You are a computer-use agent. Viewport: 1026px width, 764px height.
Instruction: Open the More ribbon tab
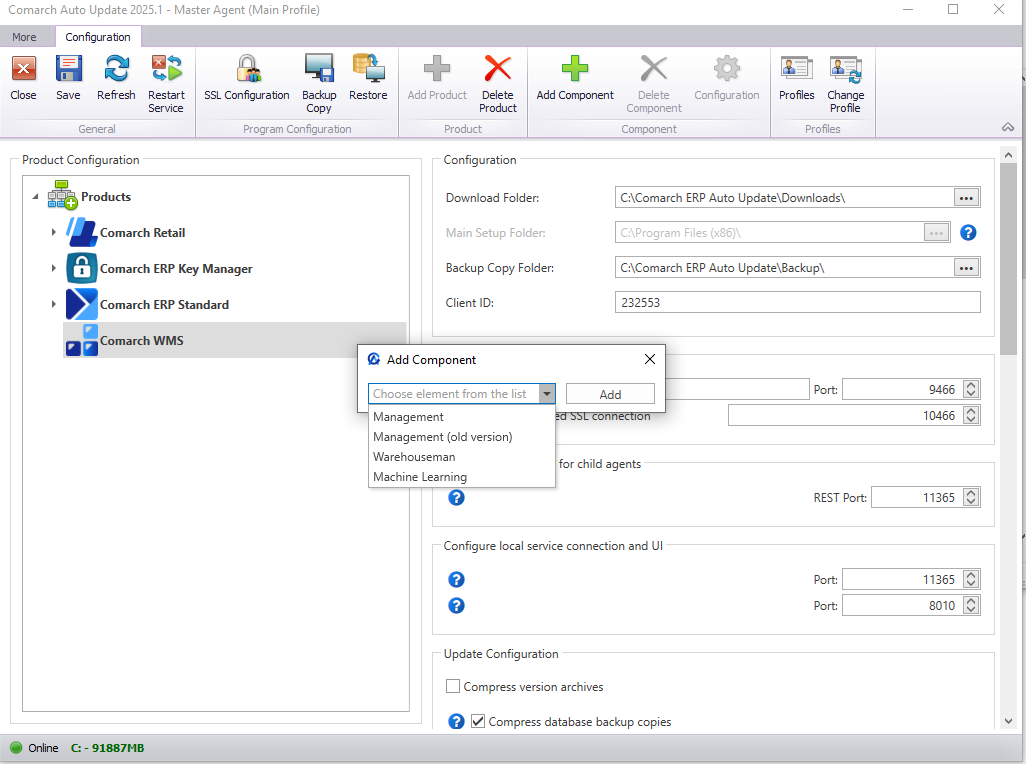coord(24,37)
